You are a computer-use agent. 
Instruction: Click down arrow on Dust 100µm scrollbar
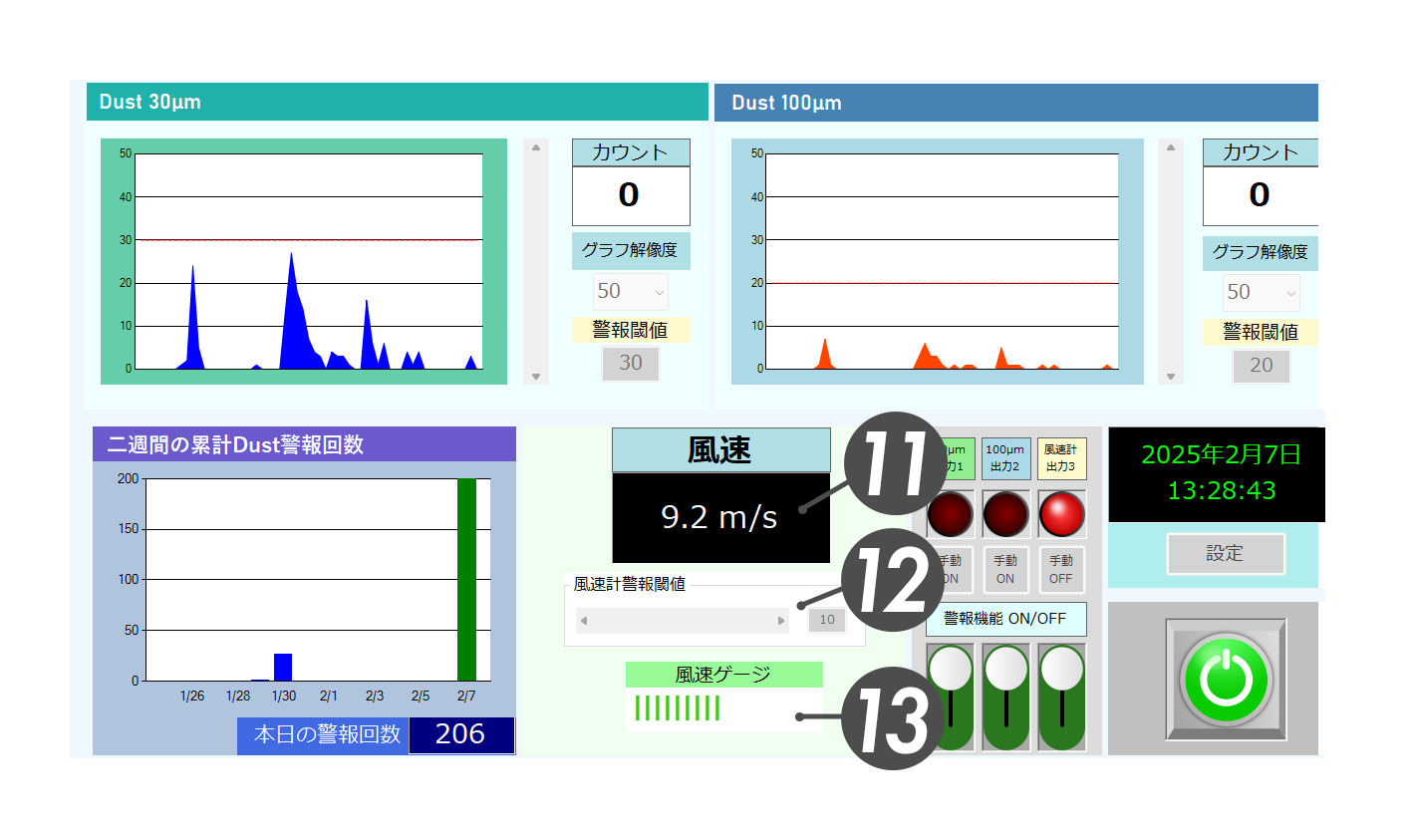[1171, 377]
